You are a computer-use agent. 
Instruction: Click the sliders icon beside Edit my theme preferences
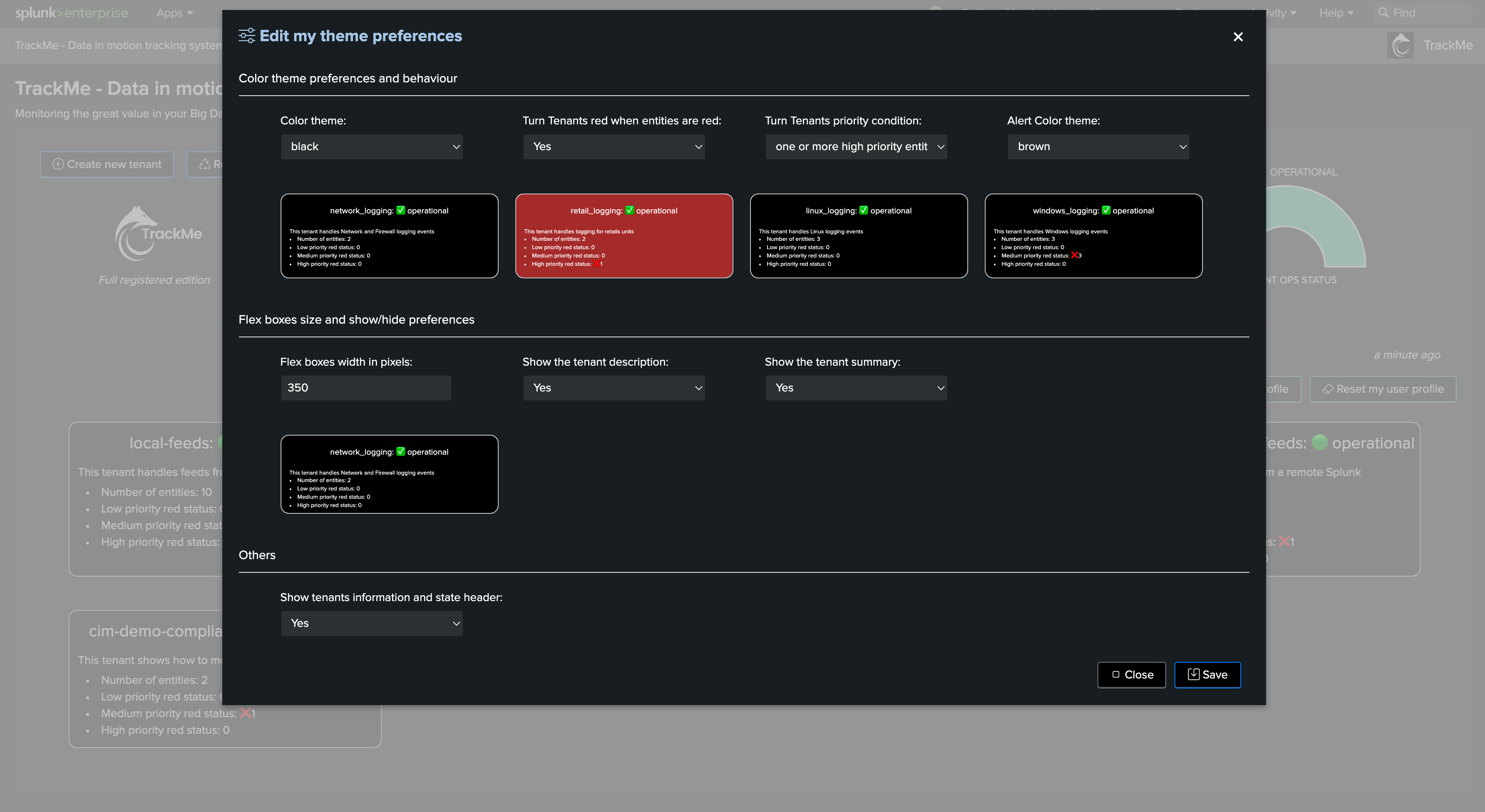247,36
